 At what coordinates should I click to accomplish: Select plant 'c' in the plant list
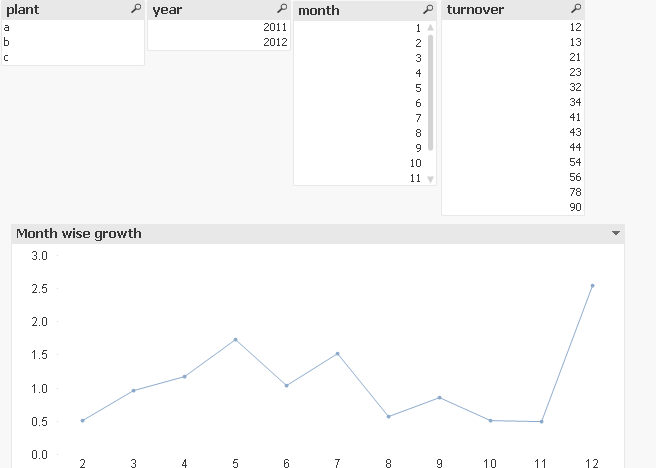click(73, 57)
